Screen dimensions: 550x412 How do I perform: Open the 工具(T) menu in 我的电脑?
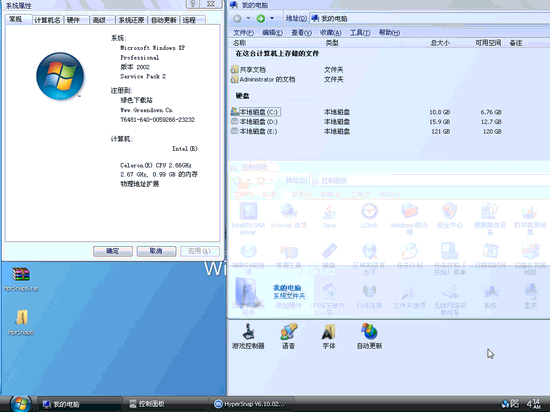(x=360, y=33)
